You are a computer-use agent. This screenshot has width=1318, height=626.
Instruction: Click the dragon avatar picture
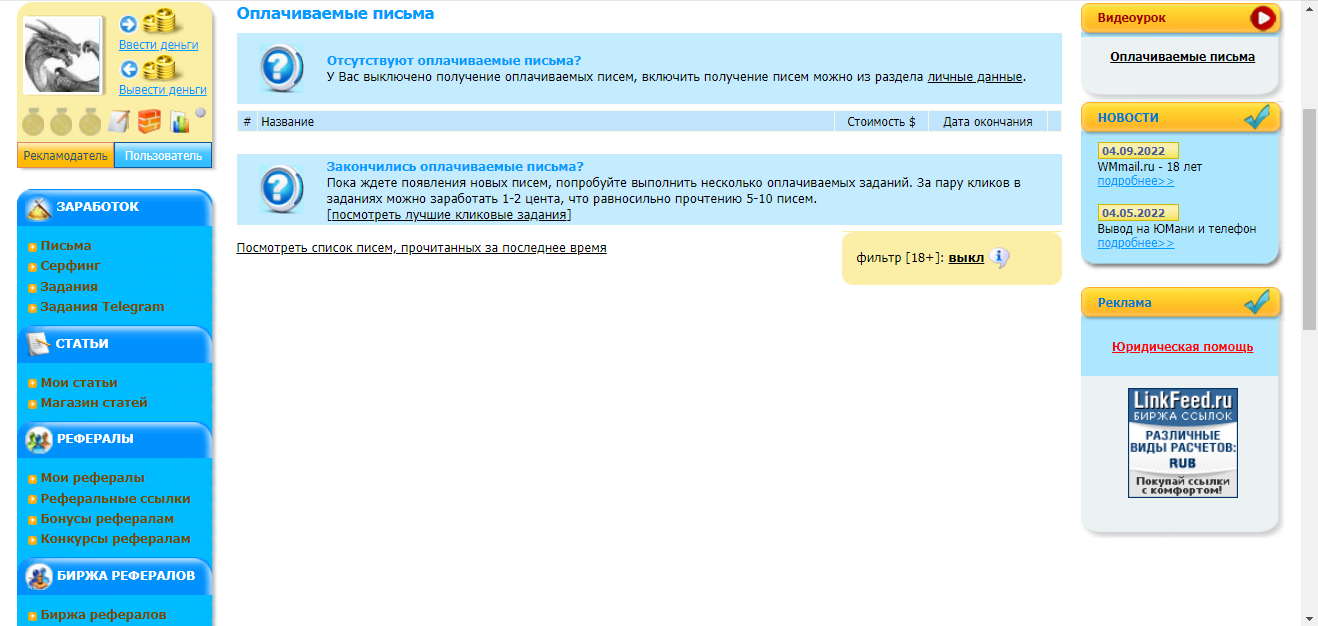click(x=63, y=56)
